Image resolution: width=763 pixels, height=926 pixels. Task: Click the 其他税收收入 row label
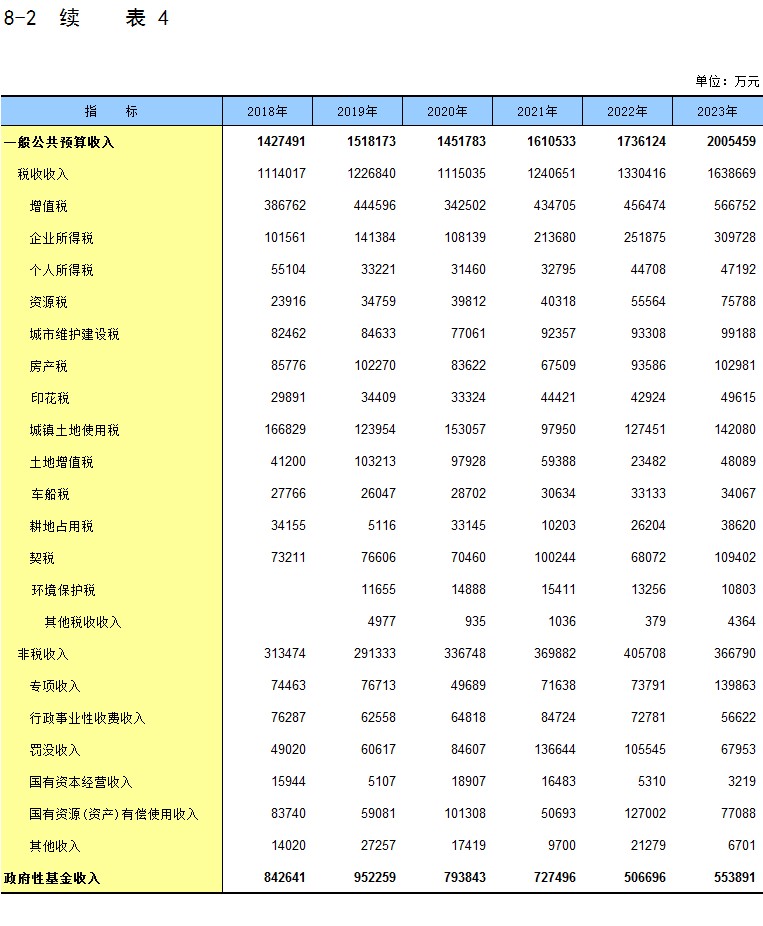83,622
